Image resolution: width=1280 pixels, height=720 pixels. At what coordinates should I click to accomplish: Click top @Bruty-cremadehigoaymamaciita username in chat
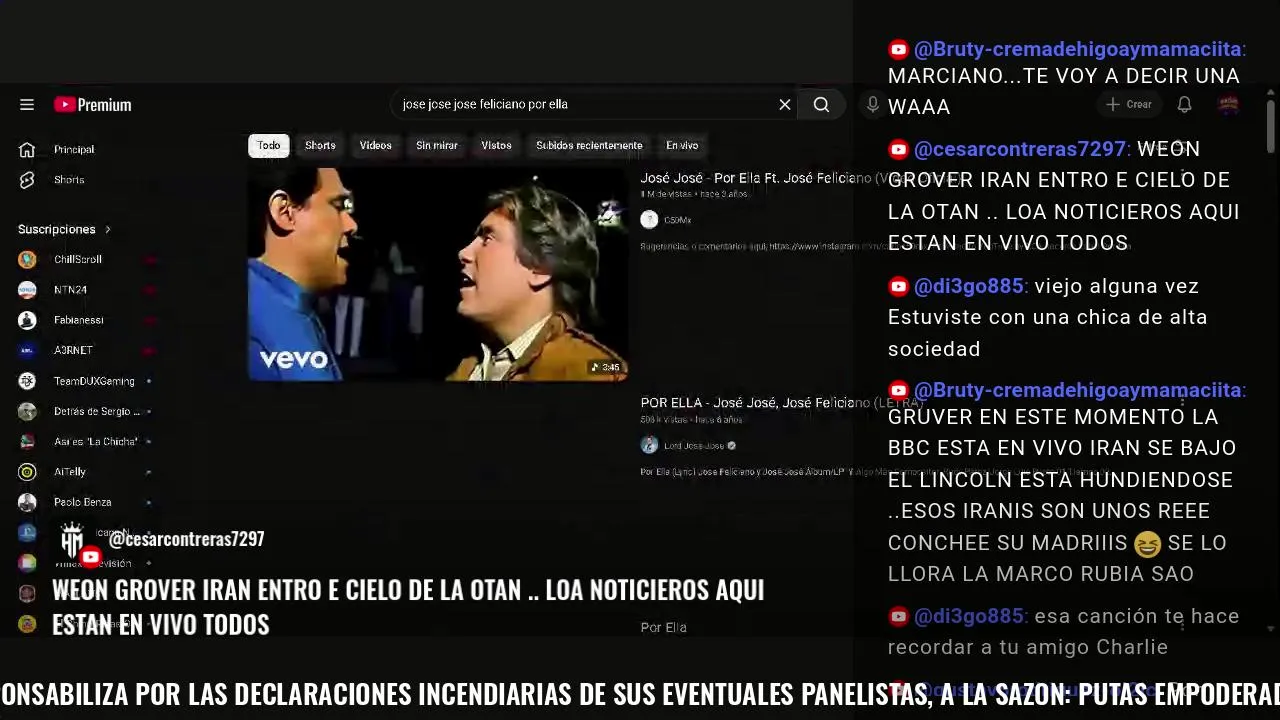[1078, 49]
